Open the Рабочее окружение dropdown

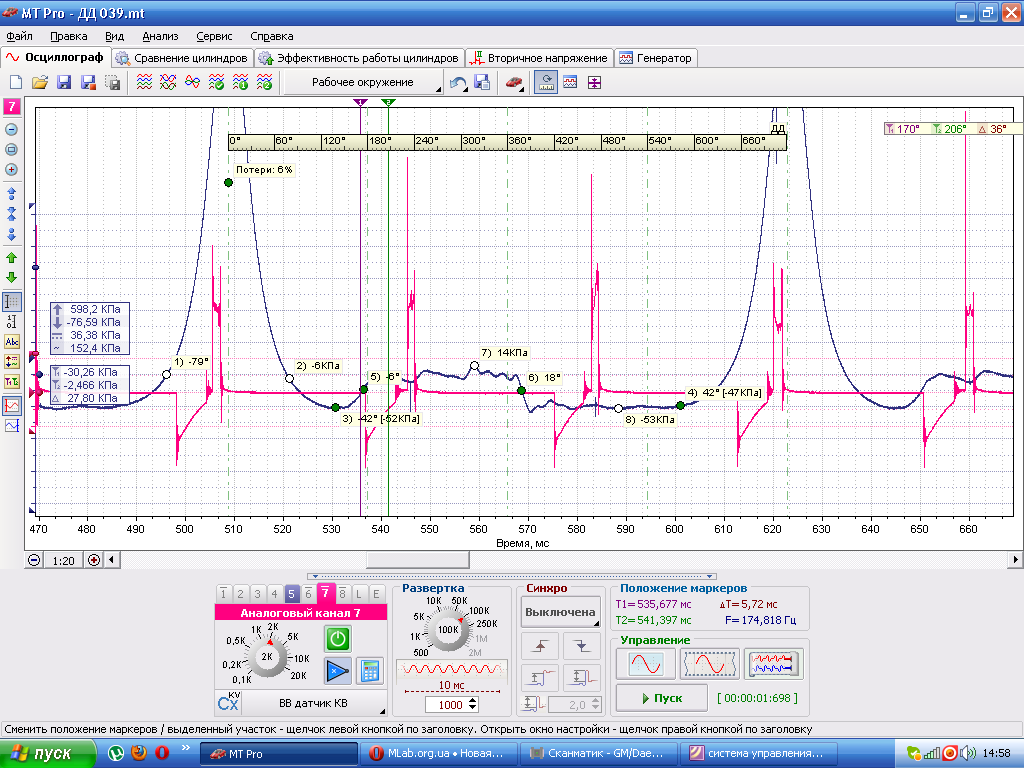click(x=364, y=82)
